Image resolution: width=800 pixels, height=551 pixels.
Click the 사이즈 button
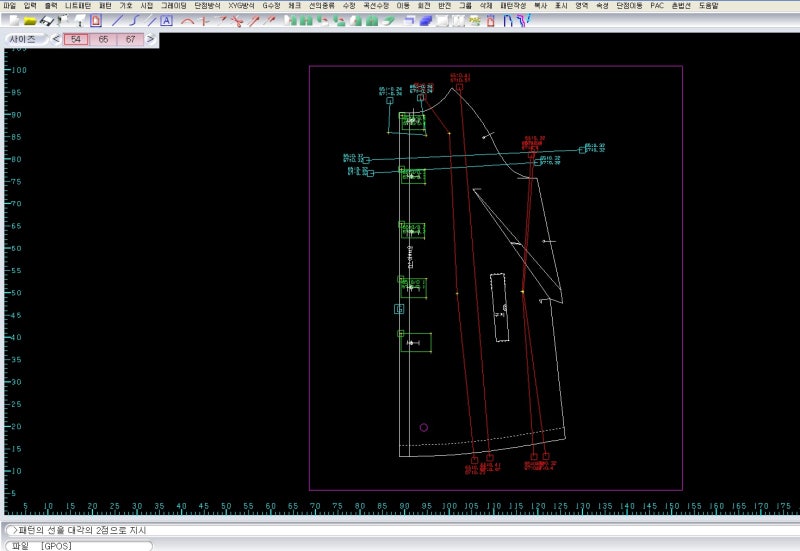pos(24,39)
